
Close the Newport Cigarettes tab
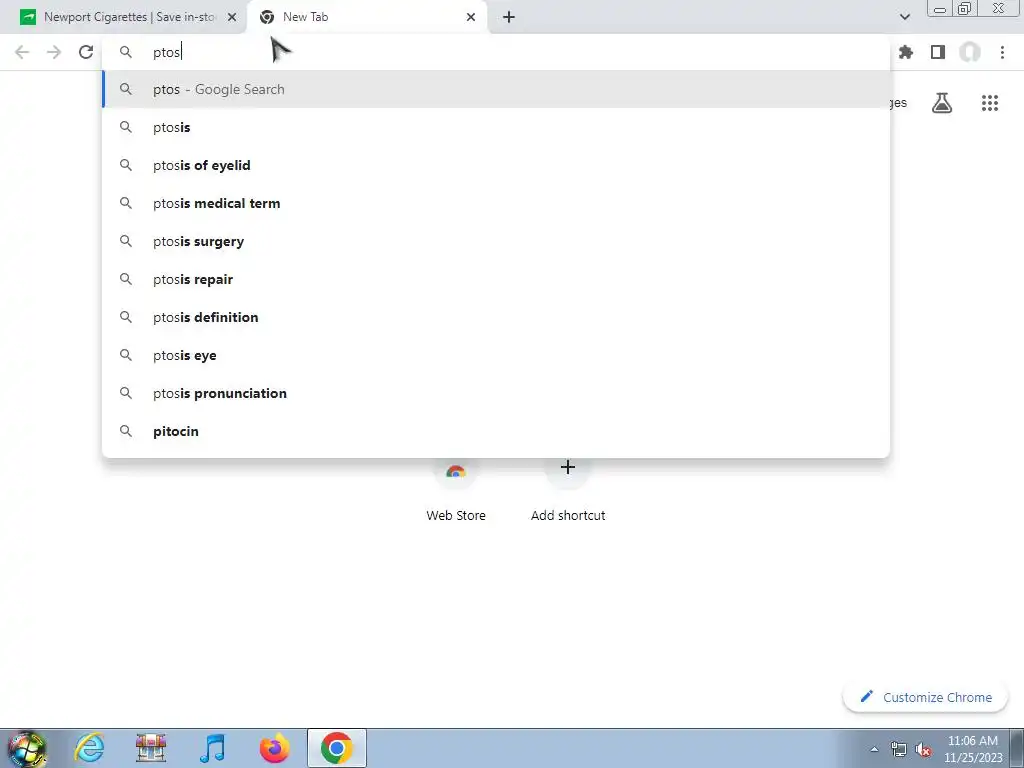pyautogui.click(x=232, y=17)
